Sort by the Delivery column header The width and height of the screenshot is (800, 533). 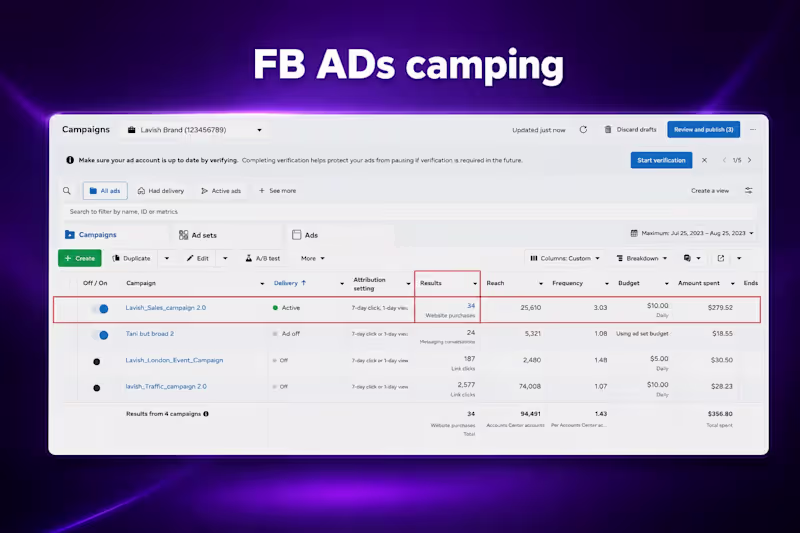[289, 283]
